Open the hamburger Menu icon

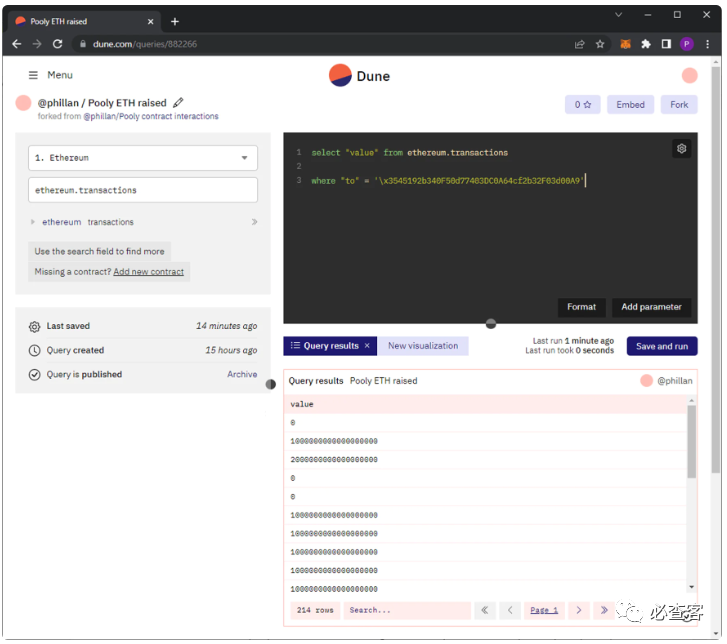point(33,75)
